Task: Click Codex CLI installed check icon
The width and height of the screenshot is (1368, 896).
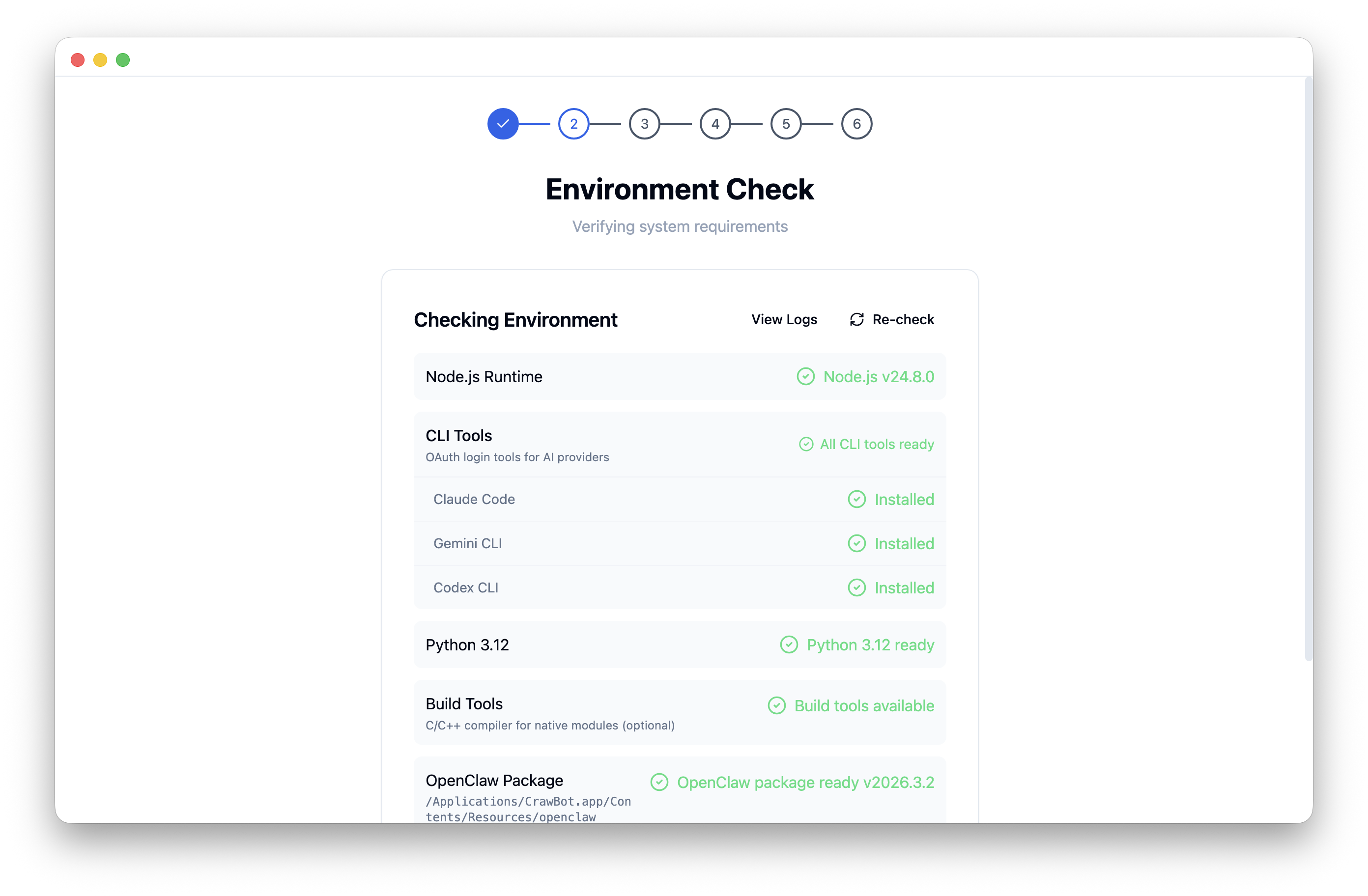Action: 856,588
